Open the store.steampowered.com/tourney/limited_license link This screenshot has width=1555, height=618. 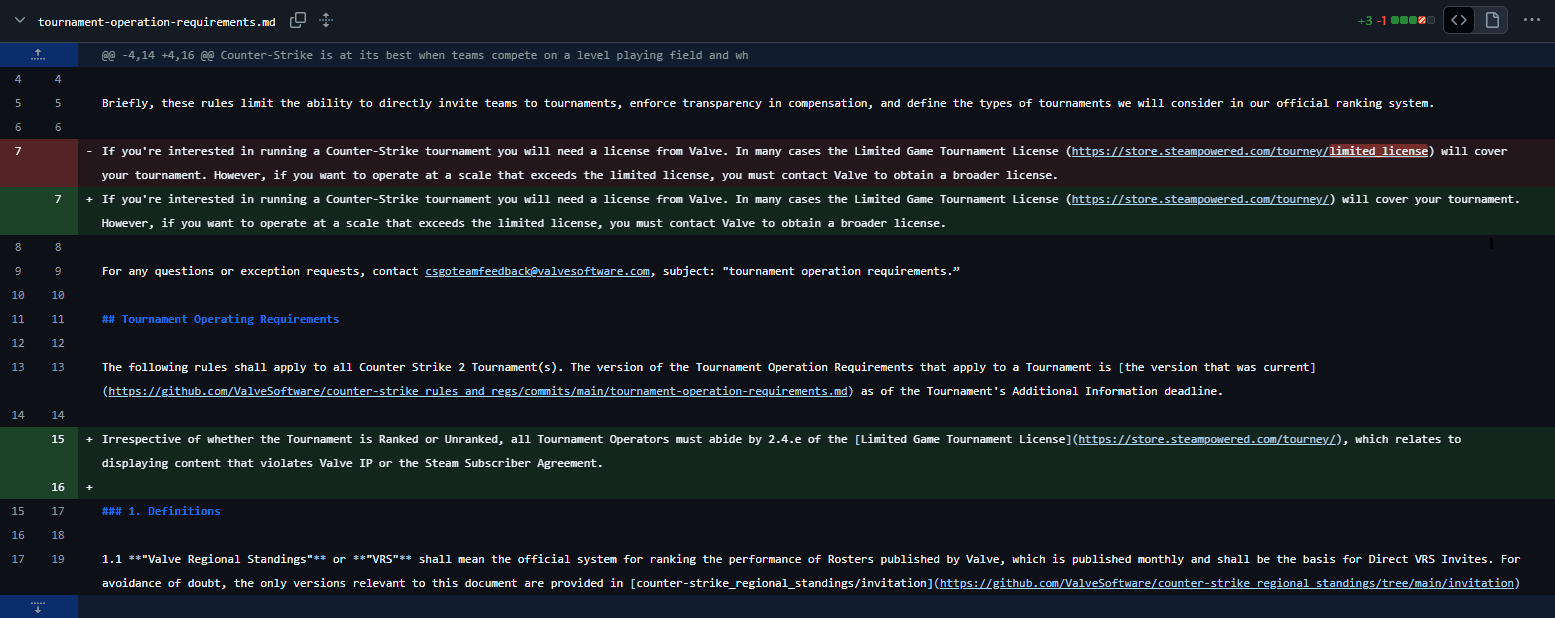click(x=1248, y=150)
